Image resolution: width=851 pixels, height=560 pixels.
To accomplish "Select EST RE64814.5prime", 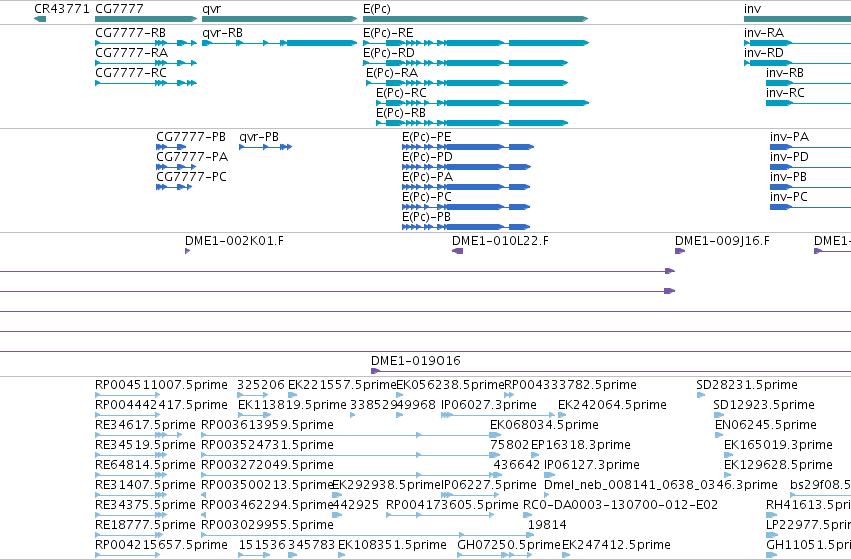I will (x=145, y=466).
